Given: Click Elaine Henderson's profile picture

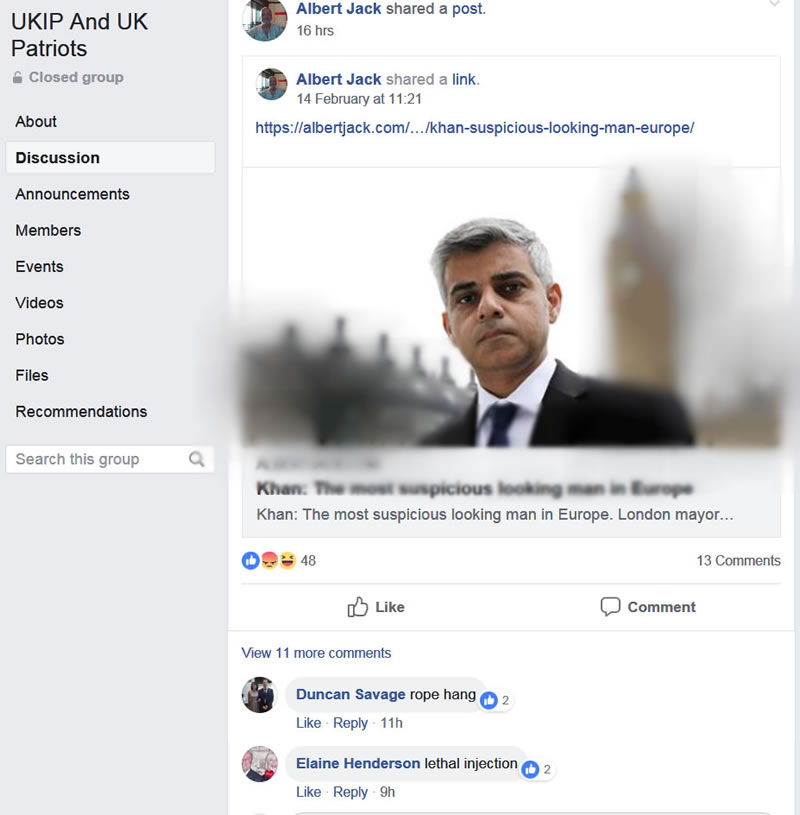Looking at the screenshot, I should [x=259, y=764].
